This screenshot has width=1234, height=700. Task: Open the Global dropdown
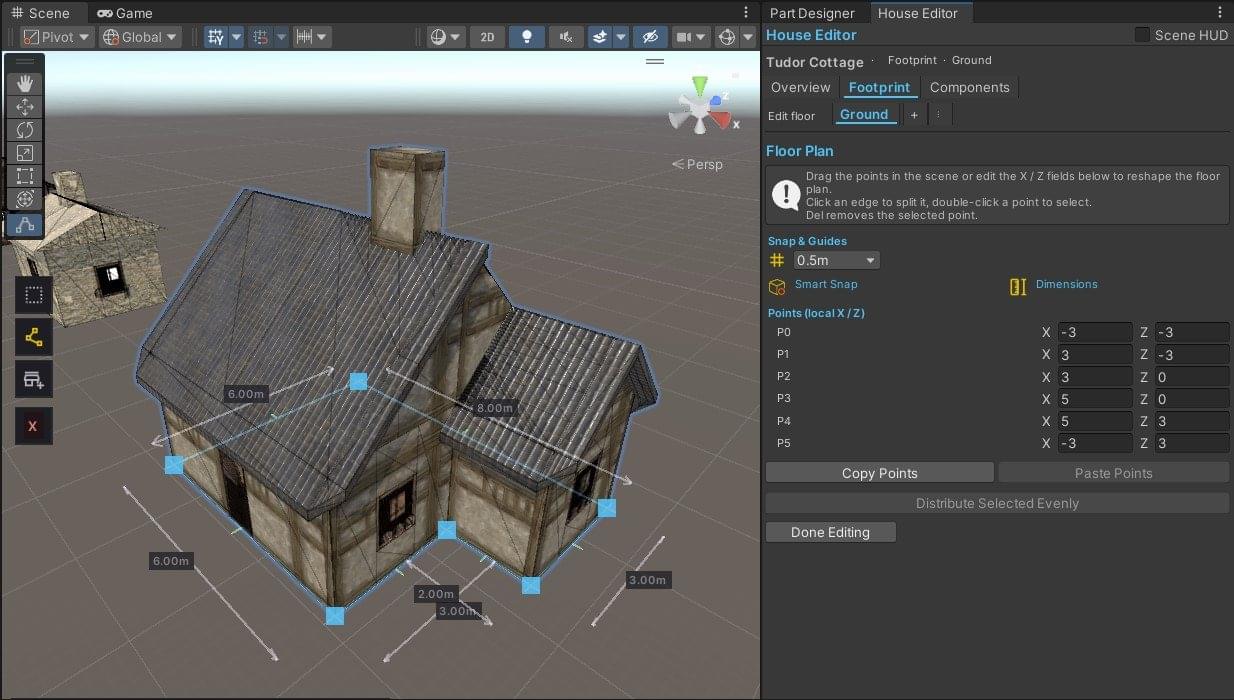click(141, 37)
